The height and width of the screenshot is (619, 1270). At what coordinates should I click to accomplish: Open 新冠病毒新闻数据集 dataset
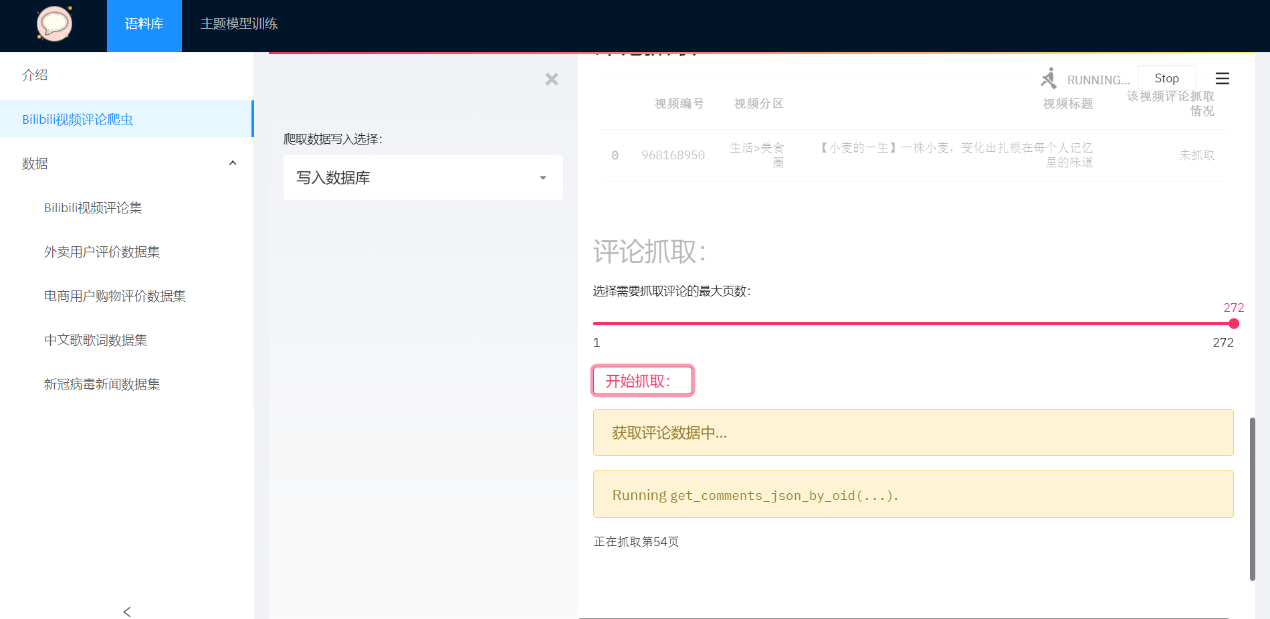pos(102,384)
